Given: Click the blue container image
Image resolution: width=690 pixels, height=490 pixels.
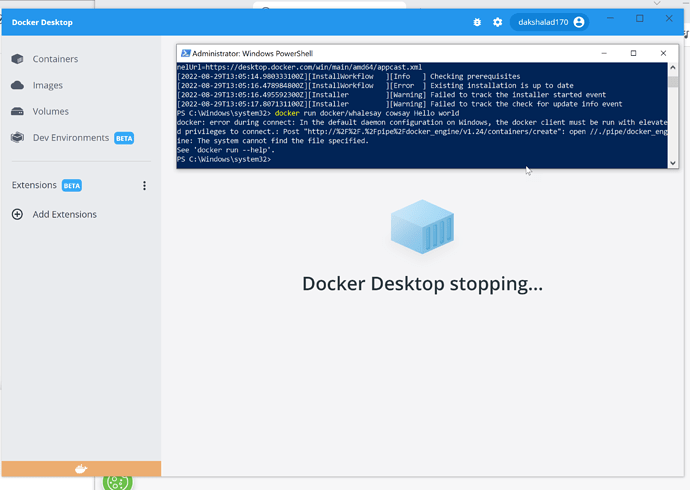Looking at the screenshot, I should [x=422, y=225].
